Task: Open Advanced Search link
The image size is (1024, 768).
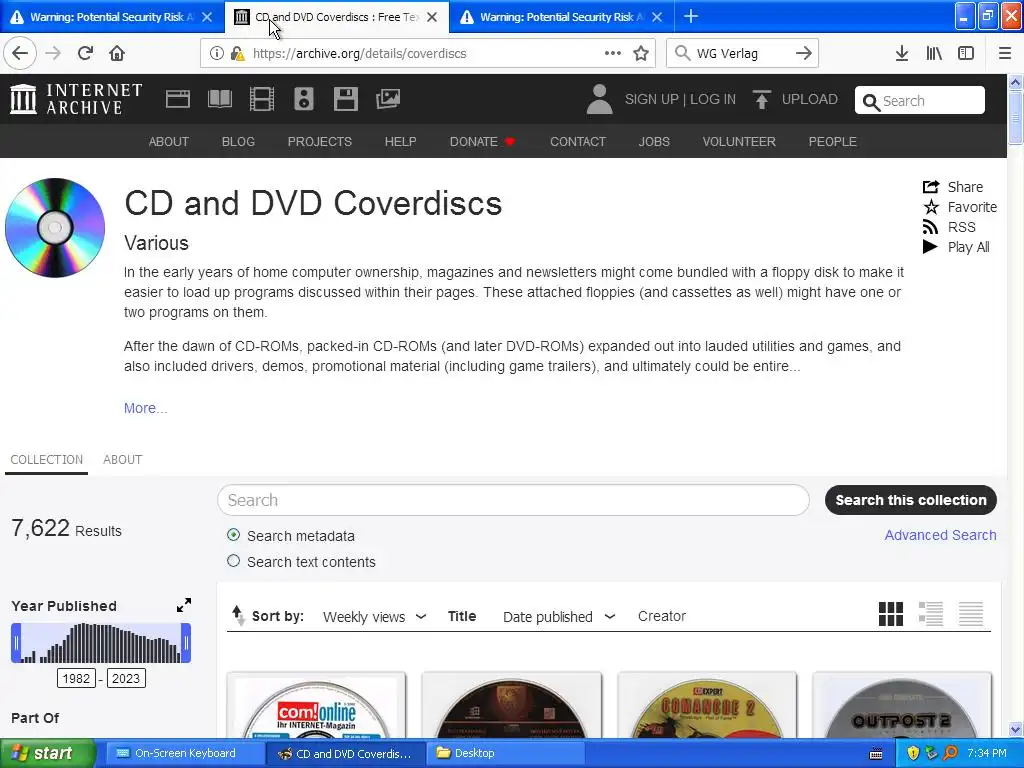Action: tap(940, 535)
